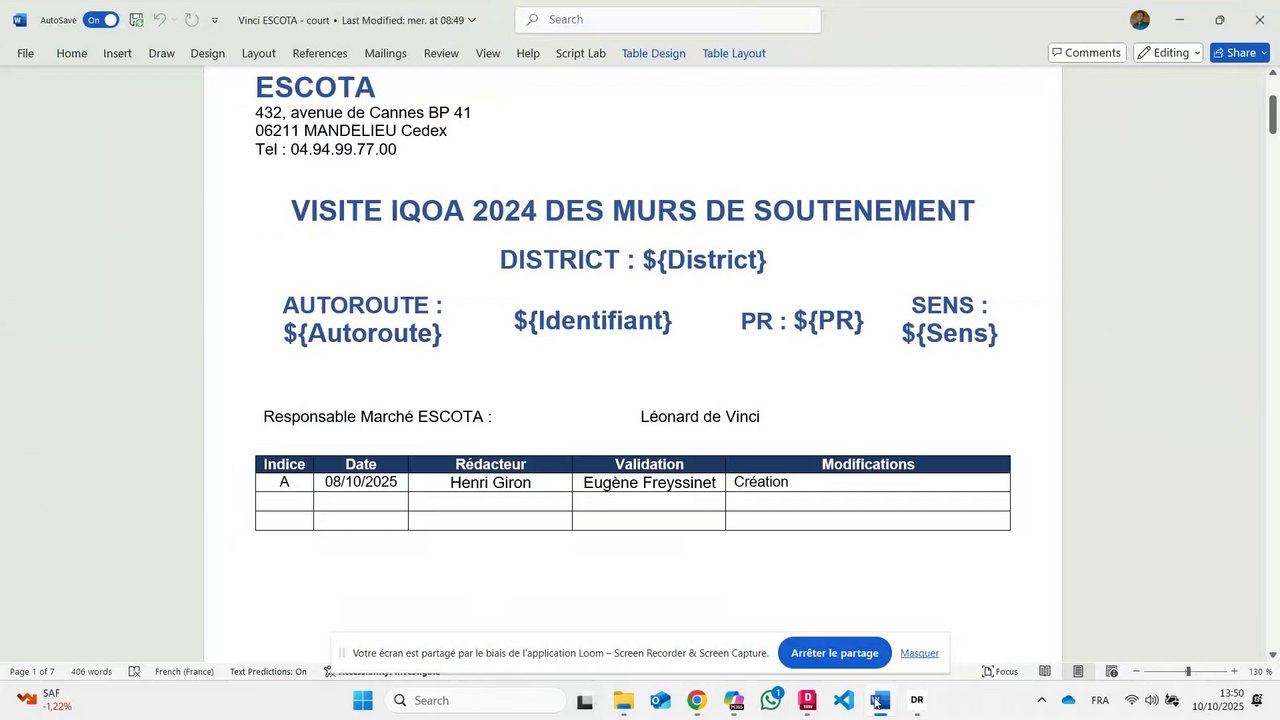
Task: Open the Help tab
Action: click(x=528, y=53)
